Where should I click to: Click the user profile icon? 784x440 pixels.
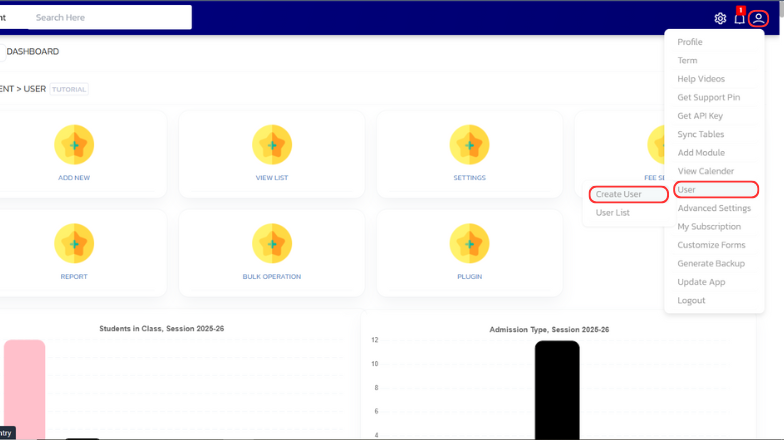[x=758, y=18]
